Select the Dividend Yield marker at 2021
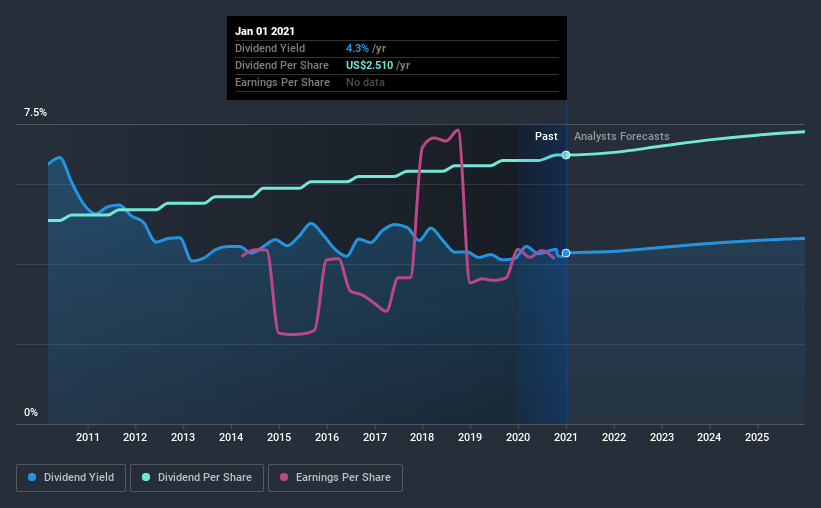 (566, 253)
